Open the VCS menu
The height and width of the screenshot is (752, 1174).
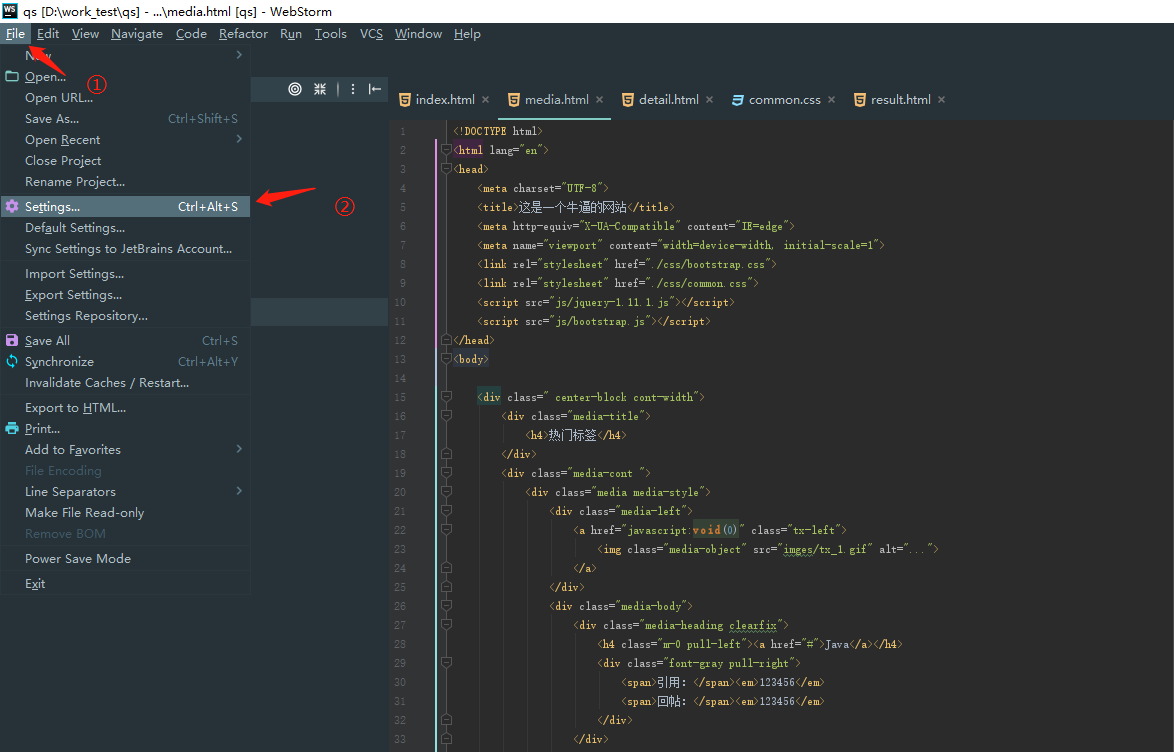(371, 34)
